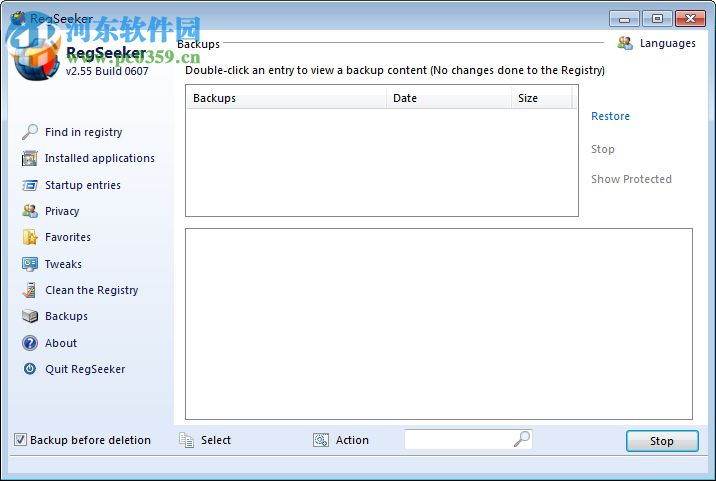Click the About question mark icon
The height and width of the screenshot is (481, 716).
coord(30,343)
